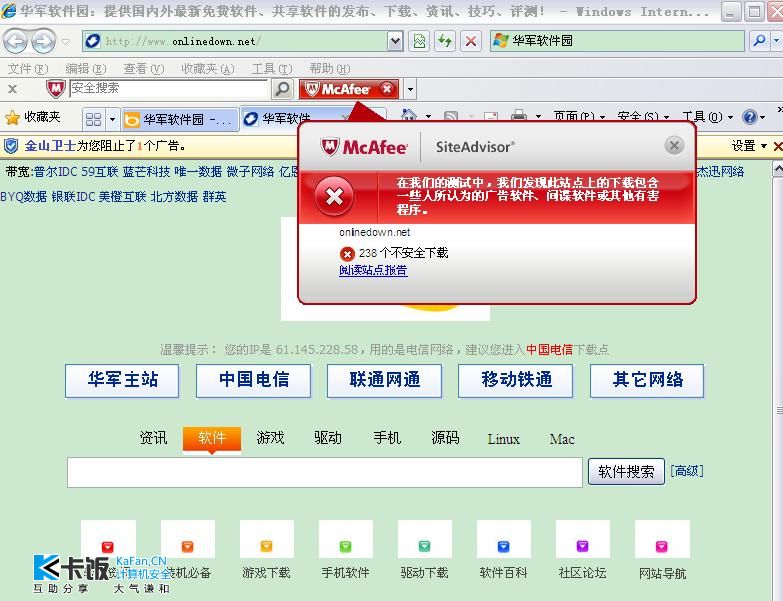This screenshot has height=601, width=783.
Task: Open the 阅读站点报告 link
Action: click(373, 270)
